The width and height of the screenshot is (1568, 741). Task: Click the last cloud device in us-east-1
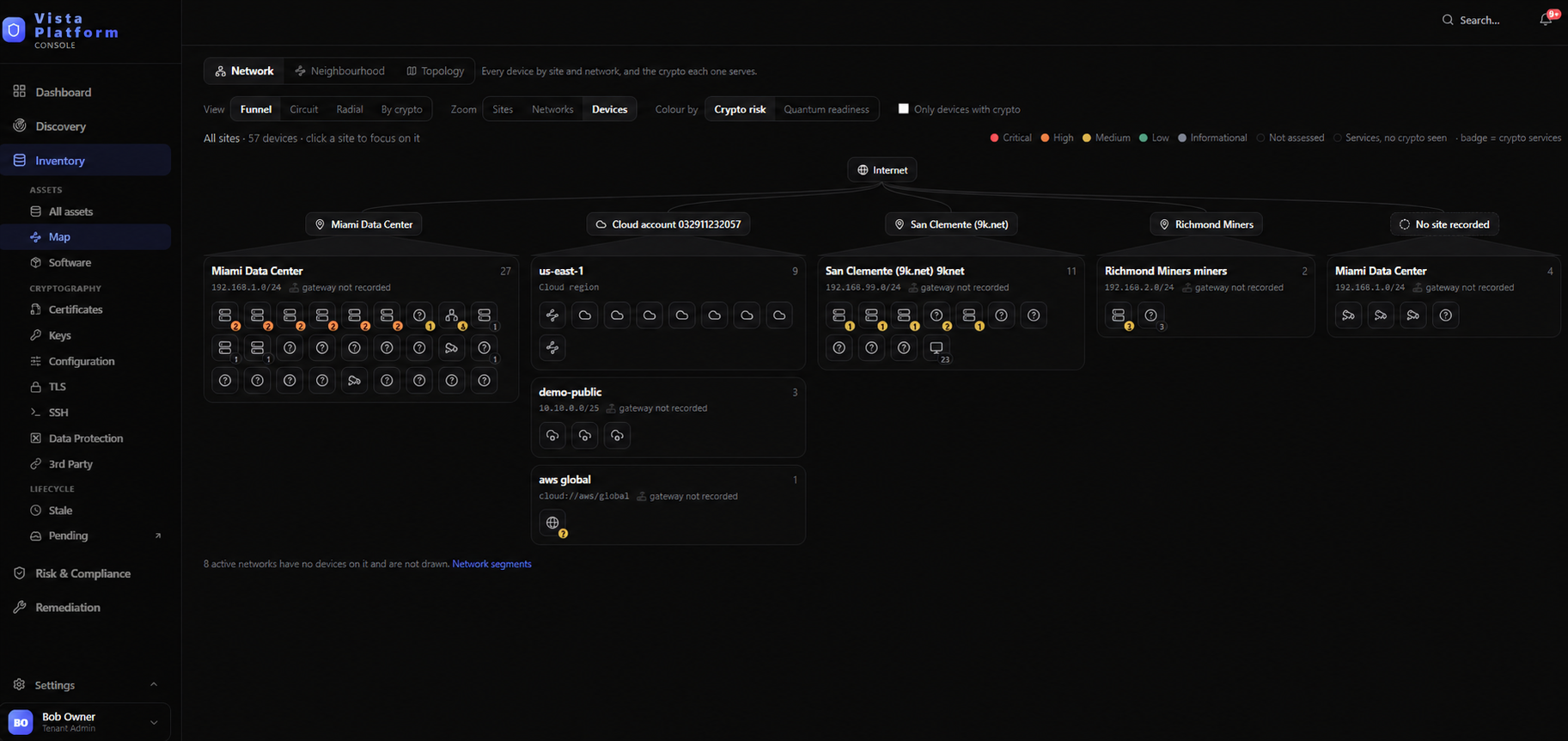(779, 315)
